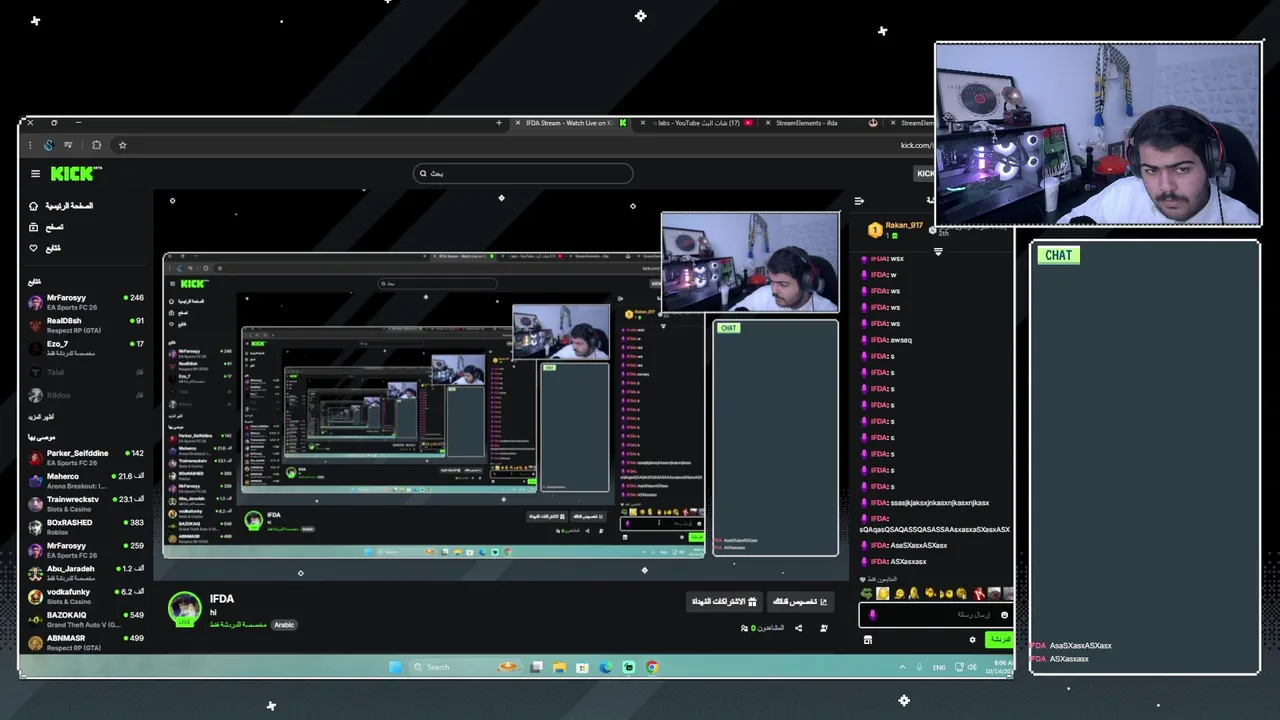Screen dimensions: 1280x720
Task: Open the Browse sidebar item
Action: (46, 227)
